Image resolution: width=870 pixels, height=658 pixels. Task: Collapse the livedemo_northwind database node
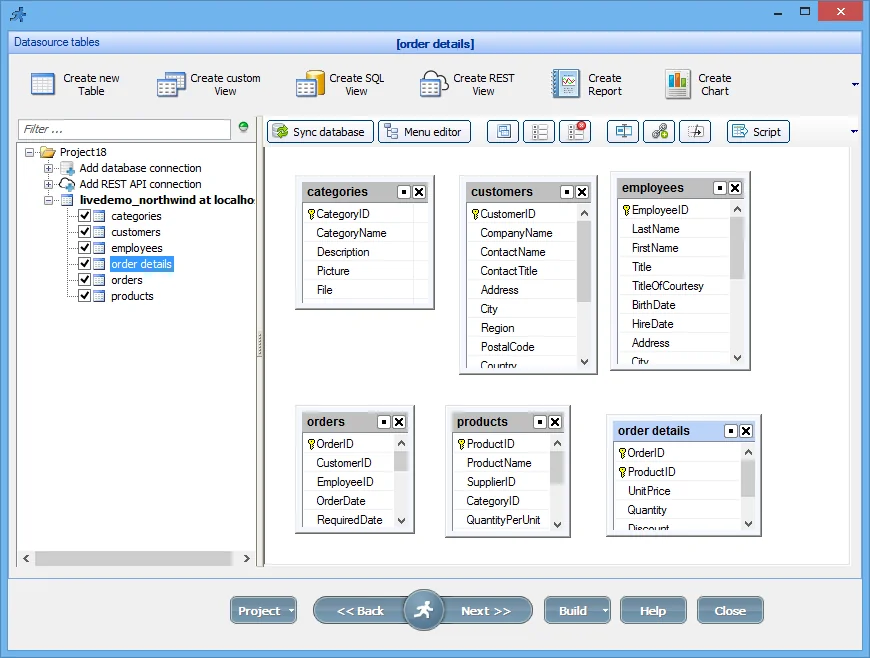(47, 200)
